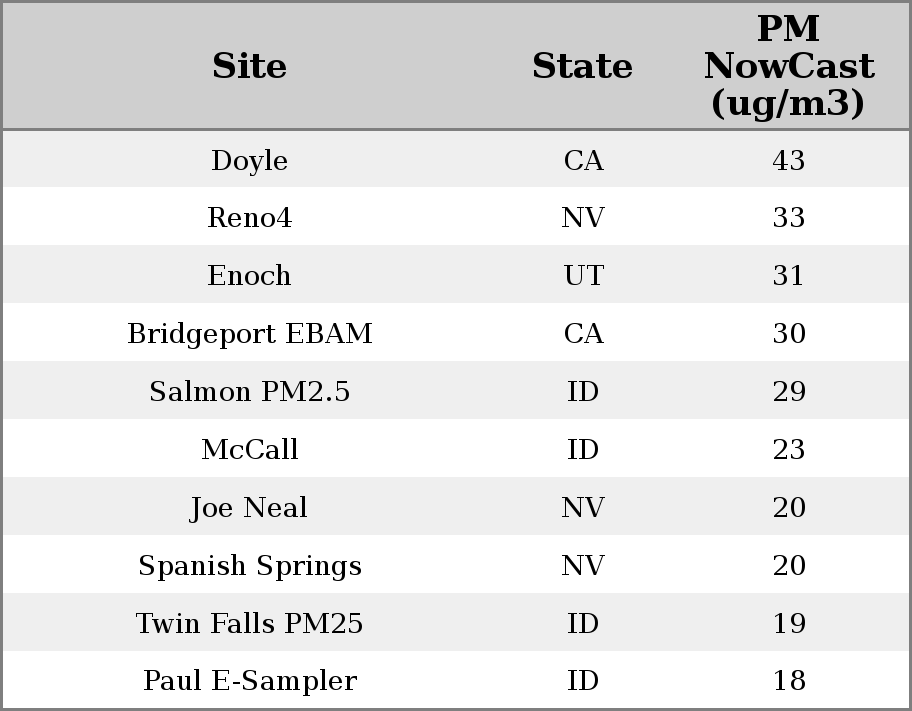Click the Joe Neal site name
The image size is (912, 711).
tap(249, 508)
